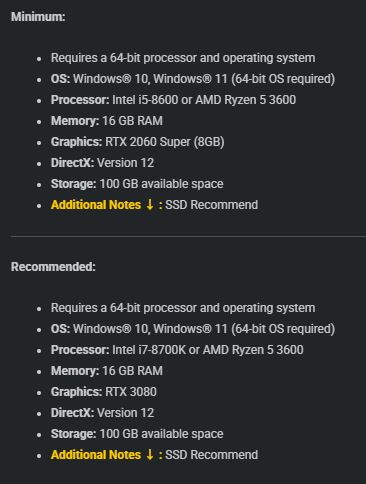The height and width of the screenshot is (484, 366).
Task: Click the Memory 16 GB RAM line under Minimum
Action: pyautogui.click(x=107, y=121)
